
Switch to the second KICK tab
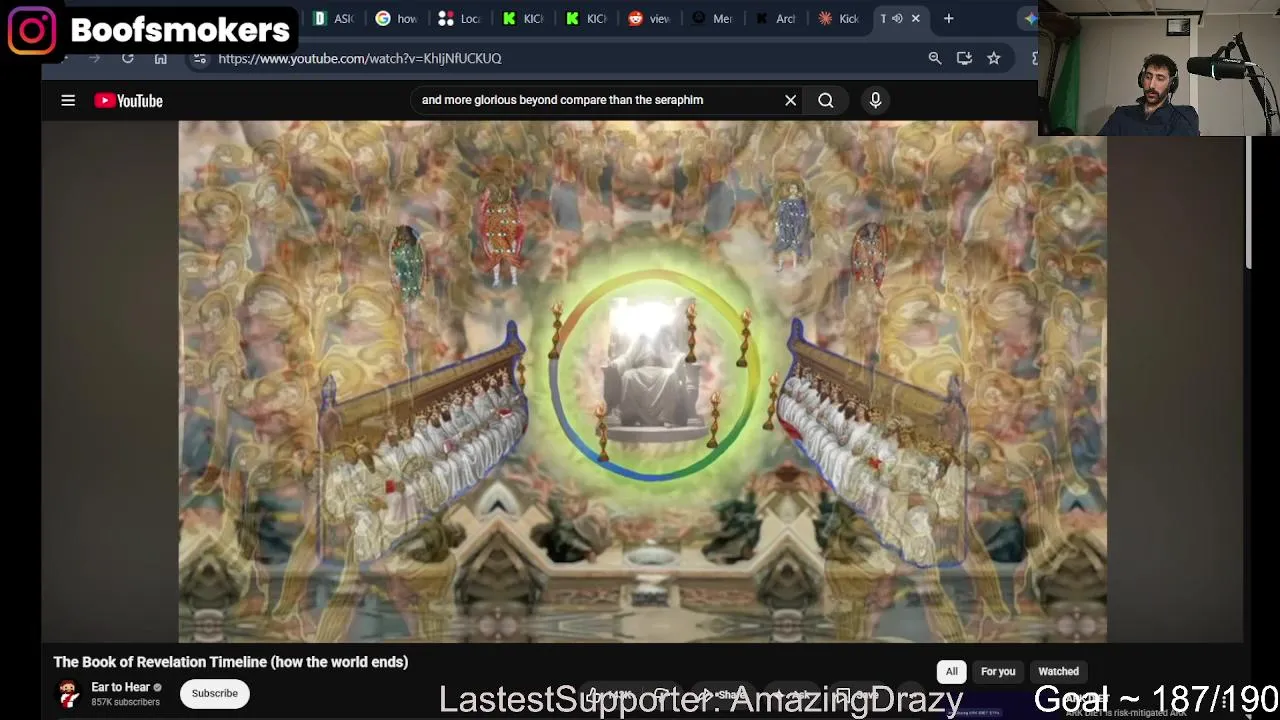(586, 18)
